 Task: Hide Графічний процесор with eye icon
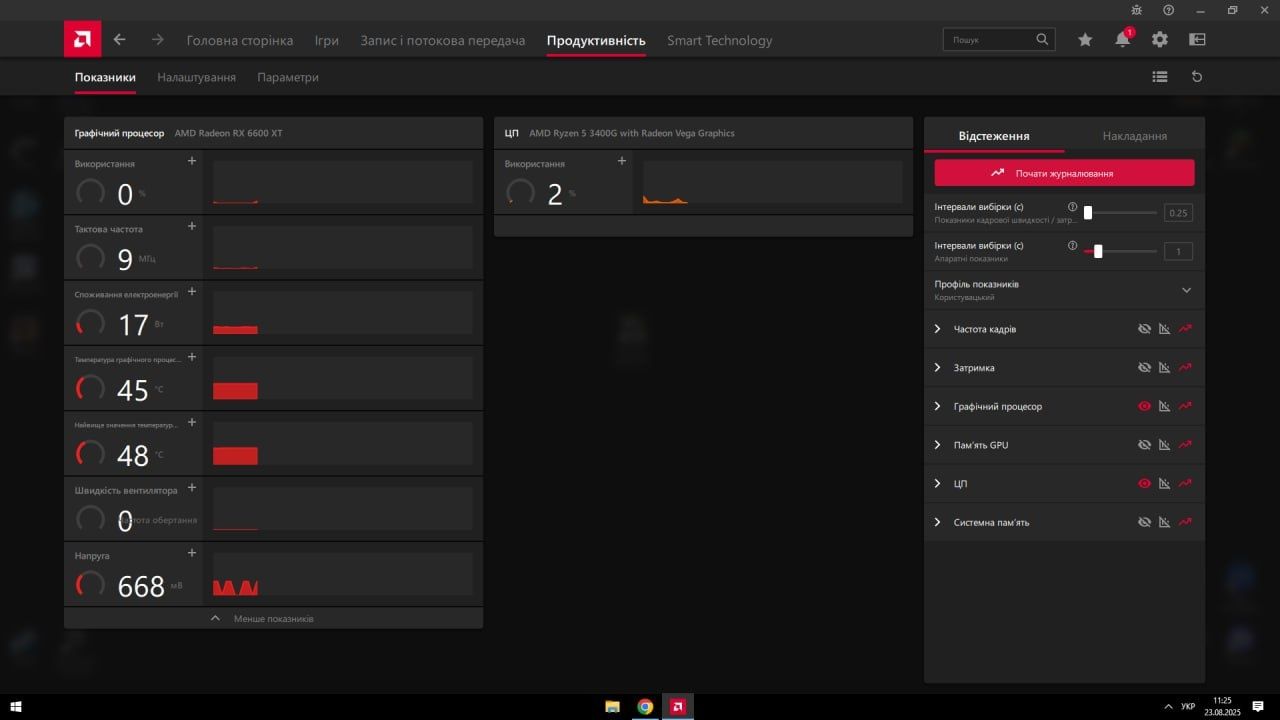(1145, 406)
